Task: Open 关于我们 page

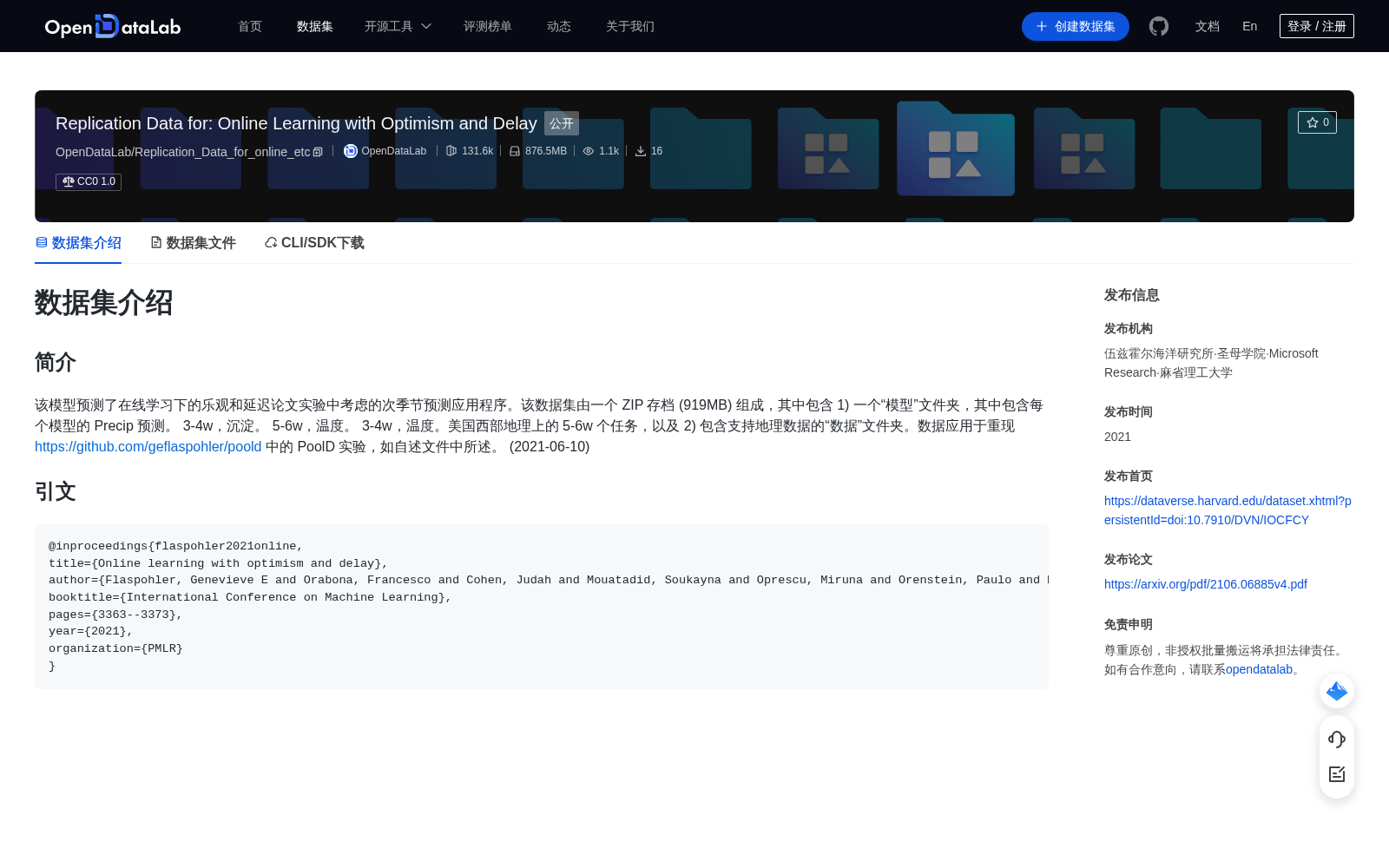Action: tap(630, 27)
